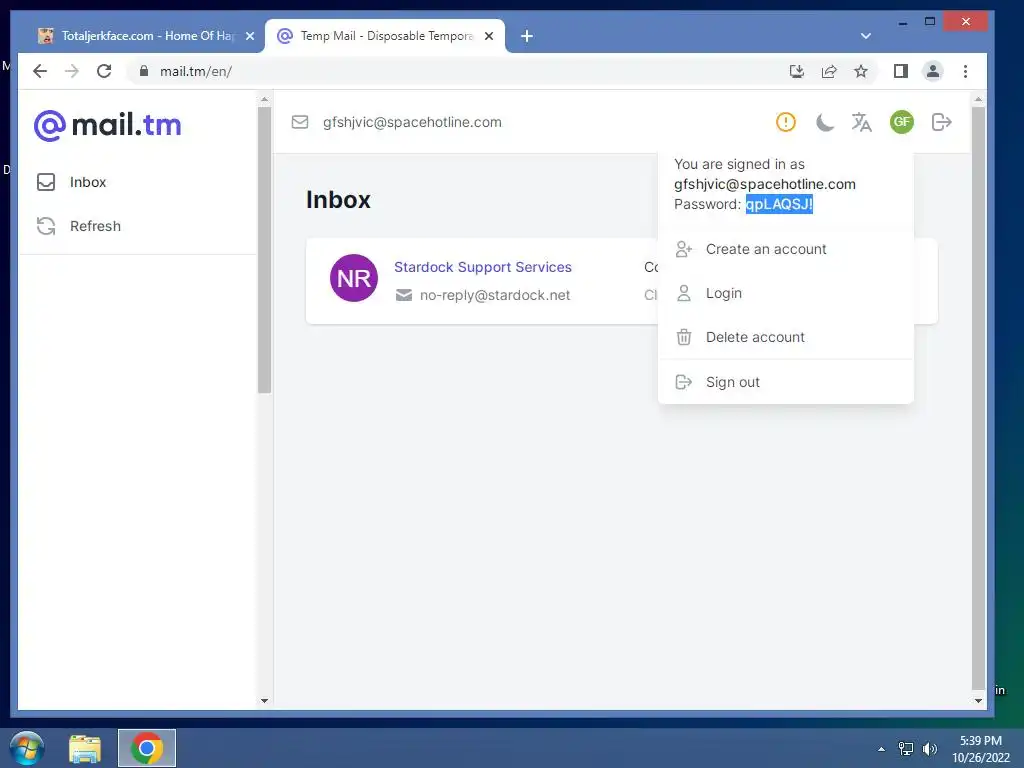Screen dimensions: 1024x768
Task: Click the gfshjvic@spacehotline.com address in the header
Action: click(x=412, y=122)
